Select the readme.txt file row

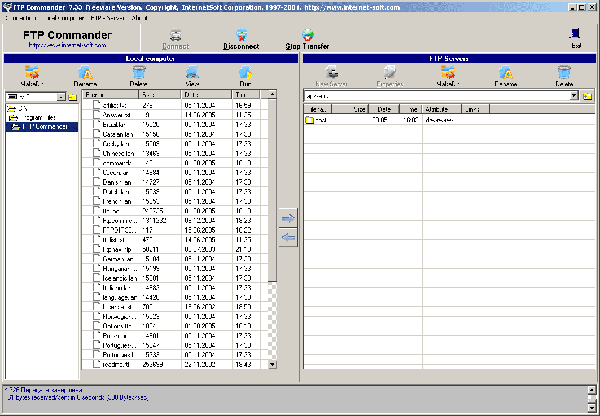tap(175, 364)
